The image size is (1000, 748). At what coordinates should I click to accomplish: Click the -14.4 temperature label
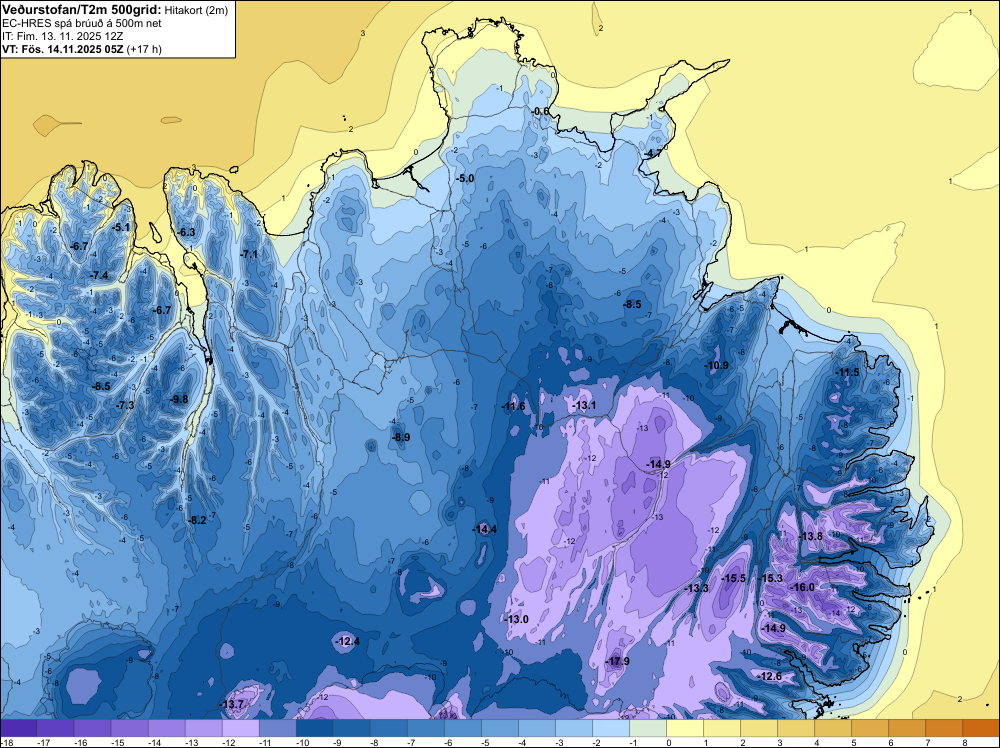(484, 529)
